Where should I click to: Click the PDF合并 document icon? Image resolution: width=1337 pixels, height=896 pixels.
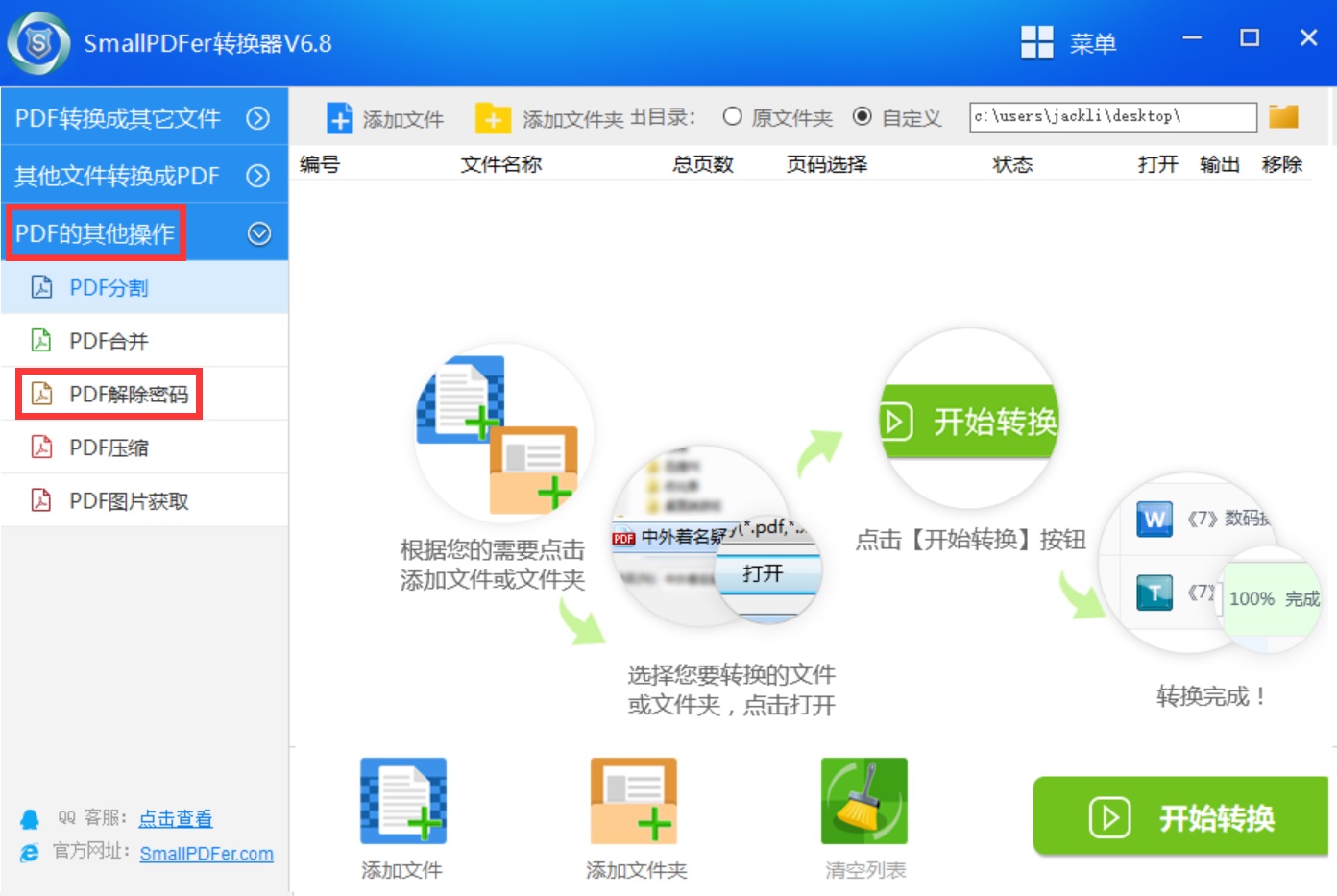click(x=41, y=340)
